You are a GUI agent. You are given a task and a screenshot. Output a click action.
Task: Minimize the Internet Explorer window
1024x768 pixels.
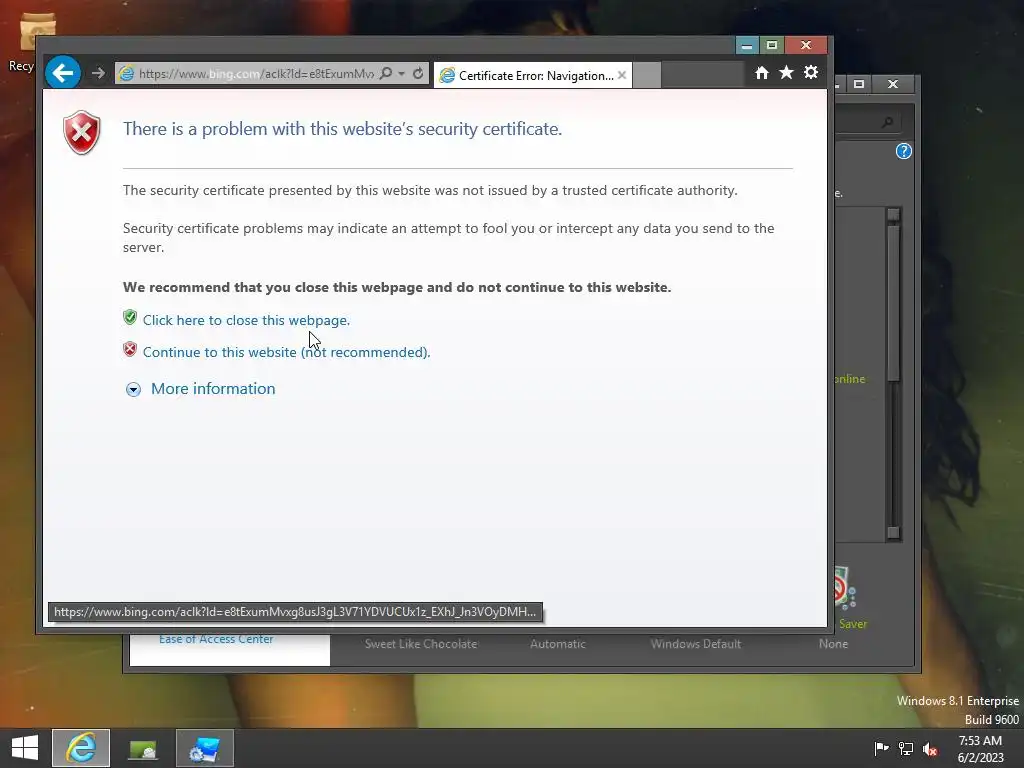click(747, 46)
